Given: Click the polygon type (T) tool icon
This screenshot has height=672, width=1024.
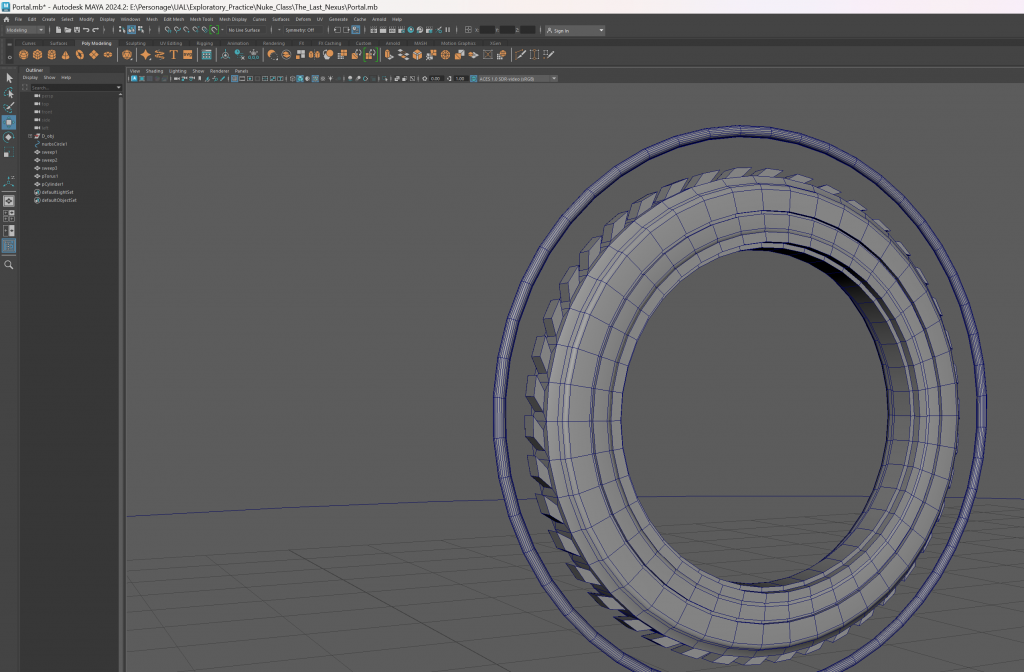Looking at the screenshot, I should coord(174,55).
